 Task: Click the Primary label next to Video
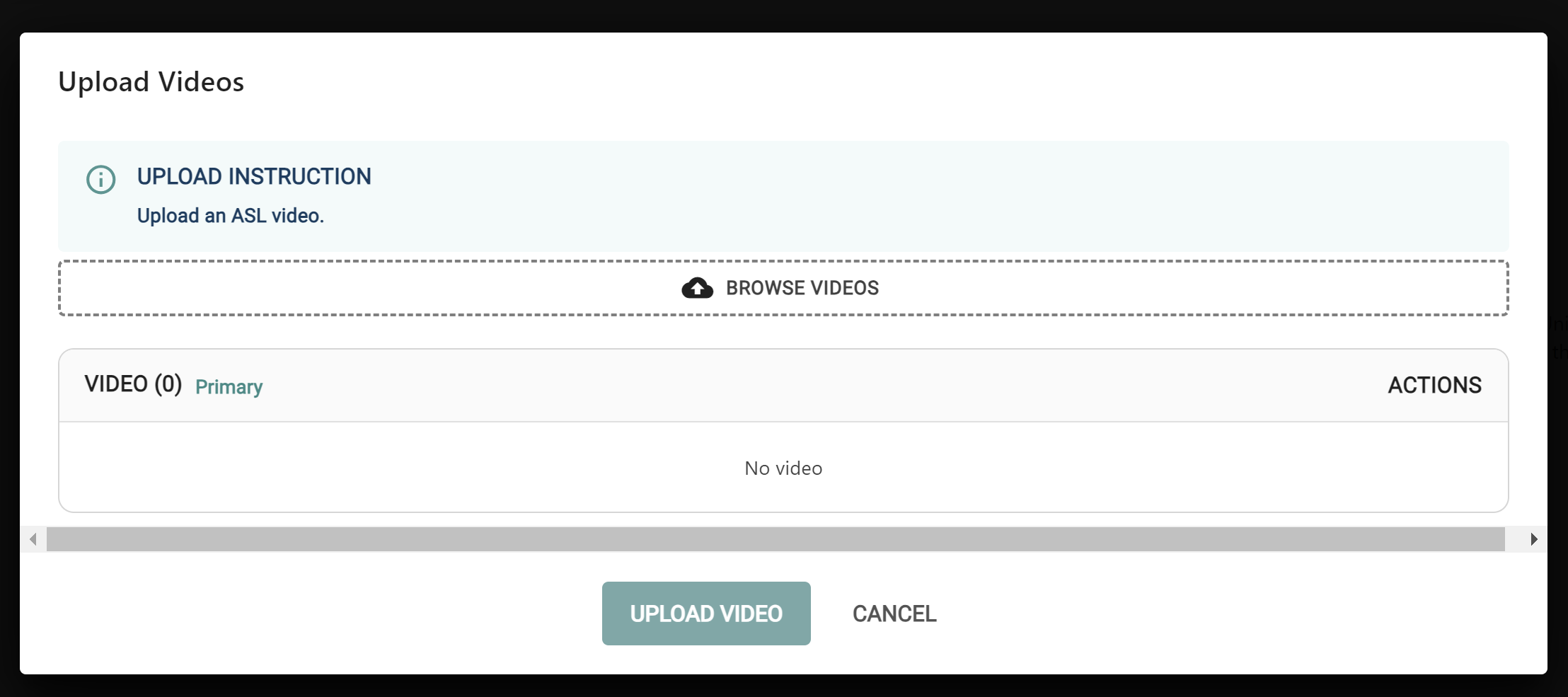tap(229, 387)
